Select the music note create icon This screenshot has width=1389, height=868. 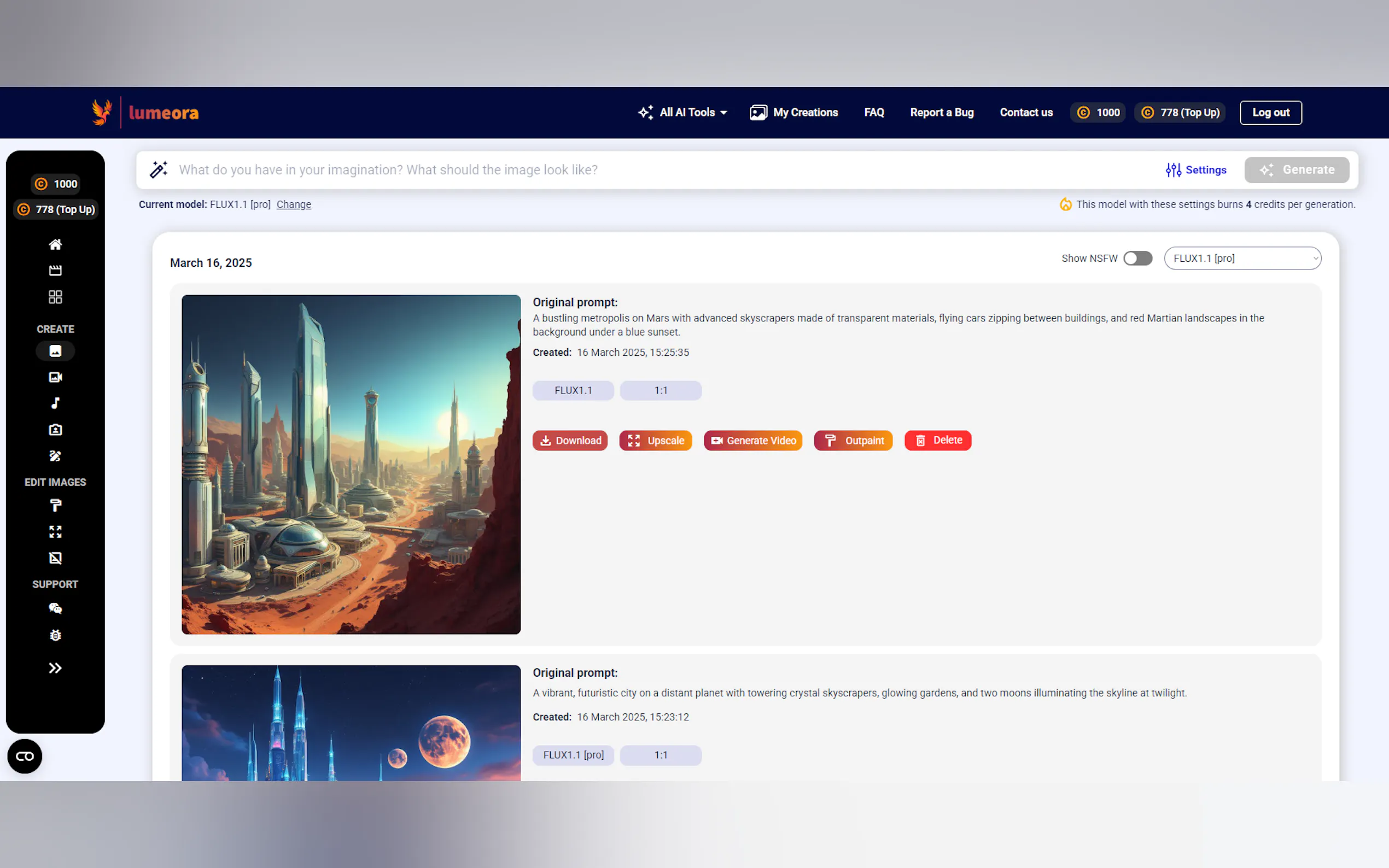[x=55, y=403]
